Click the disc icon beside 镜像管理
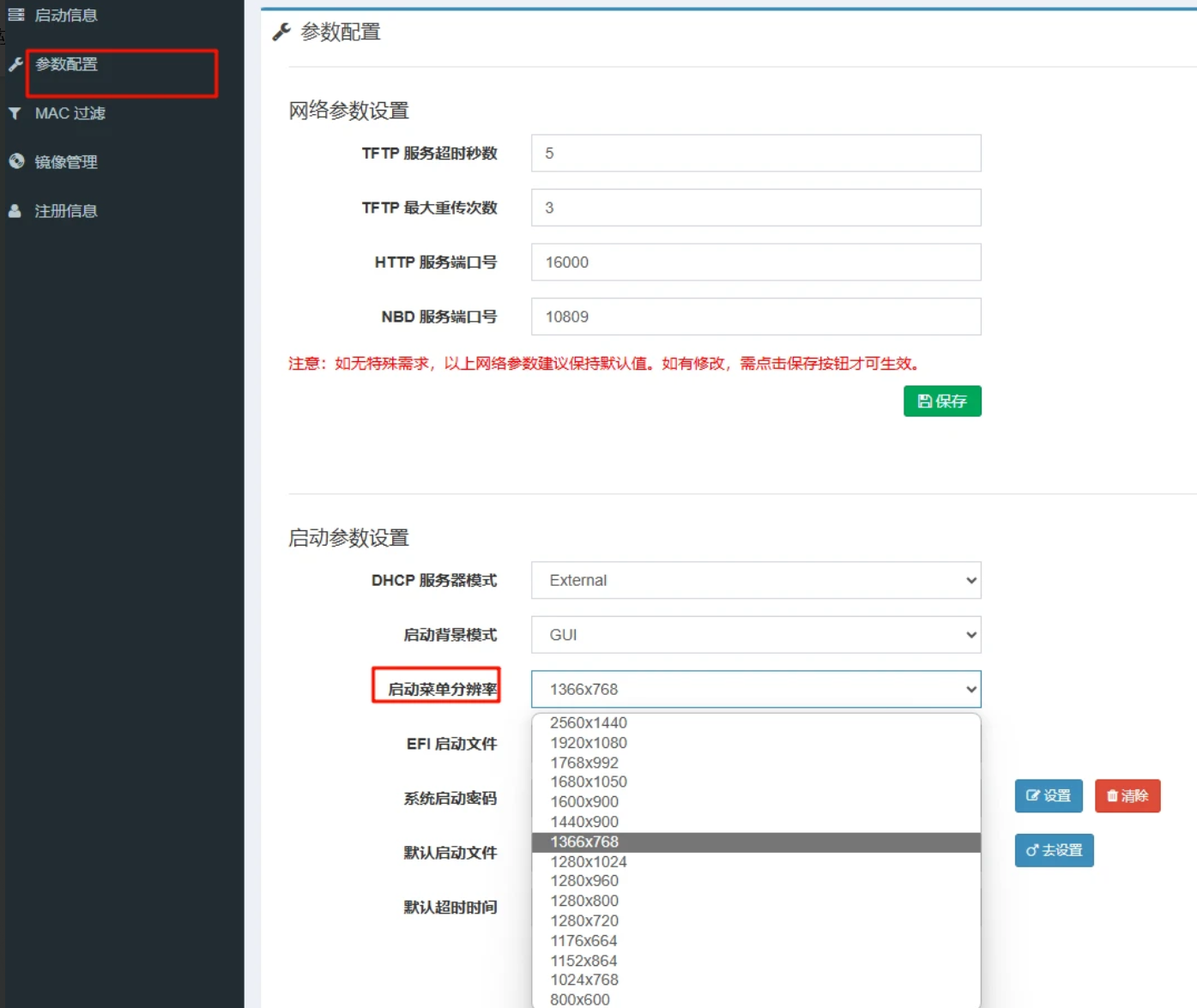The image size is (1197, 1008). tap(16, 161)
